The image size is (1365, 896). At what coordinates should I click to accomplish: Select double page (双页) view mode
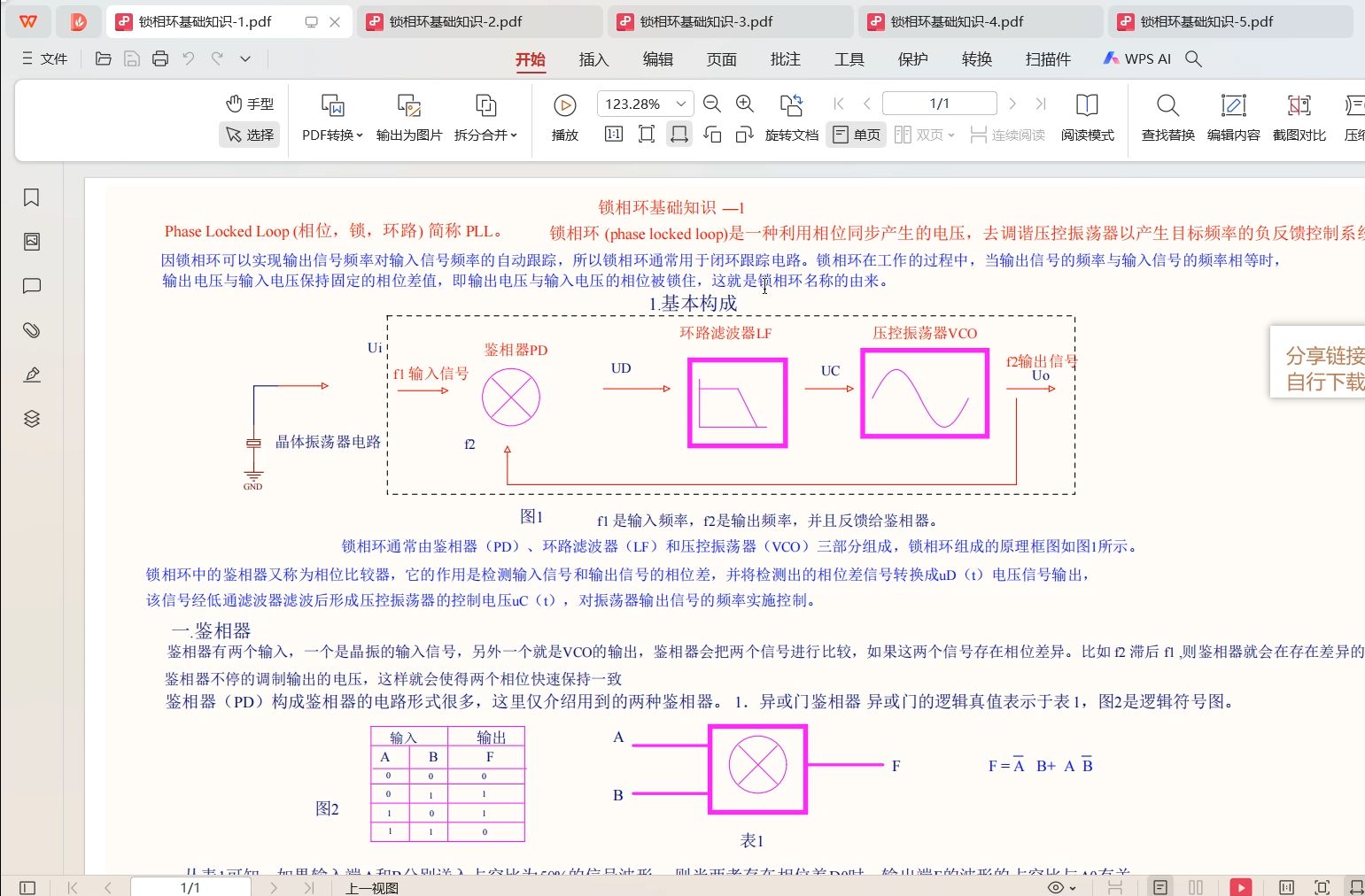[x=924, y=135]
